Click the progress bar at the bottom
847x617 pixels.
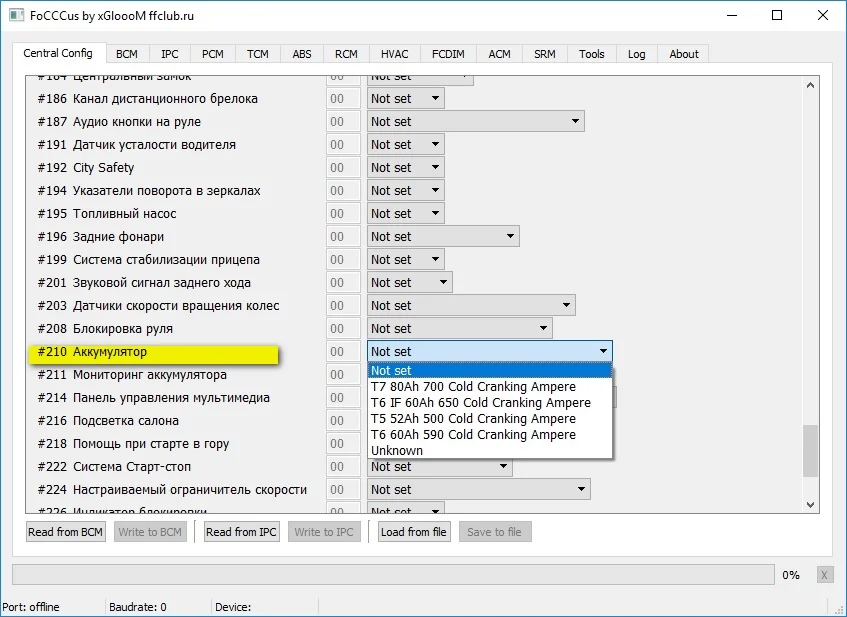392,575
